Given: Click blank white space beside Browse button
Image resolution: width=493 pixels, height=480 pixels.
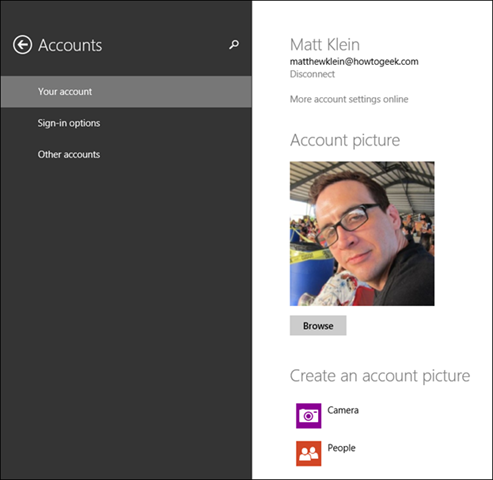Looking at the screenshot, I should pyautogui.click(x=417, y=326).
